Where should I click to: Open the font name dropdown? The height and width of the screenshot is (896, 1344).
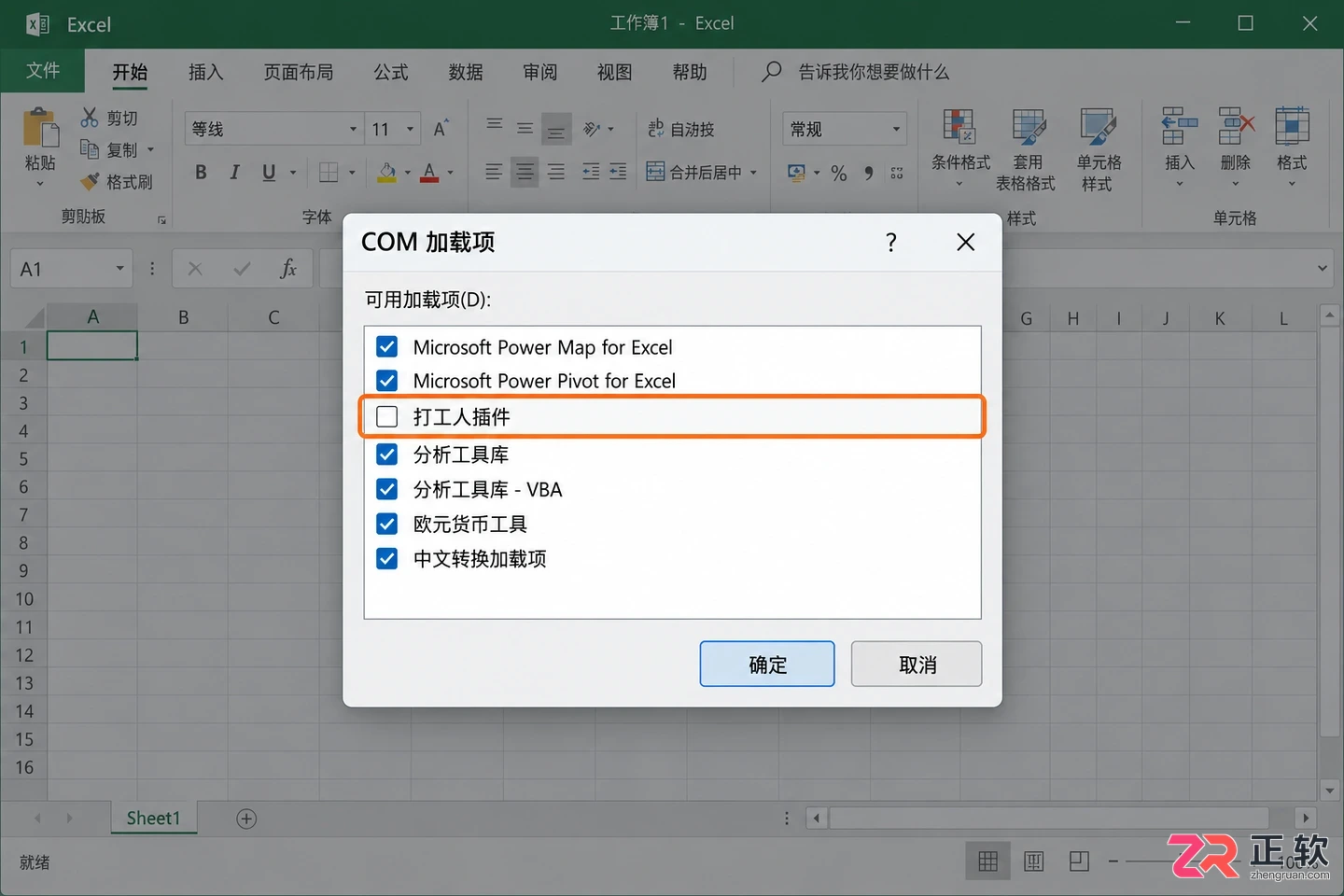pyautogui.click(x=353, y=129)
